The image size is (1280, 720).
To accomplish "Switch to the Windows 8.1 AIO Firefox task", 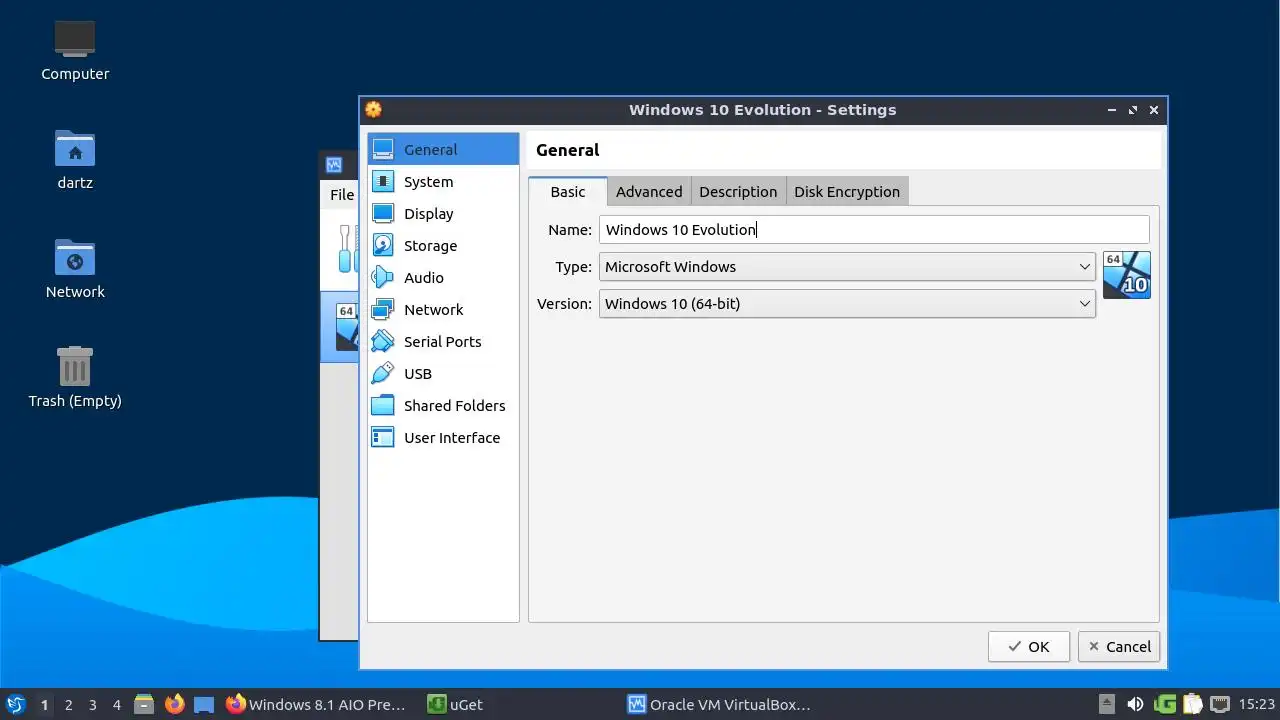I will 316,704.
